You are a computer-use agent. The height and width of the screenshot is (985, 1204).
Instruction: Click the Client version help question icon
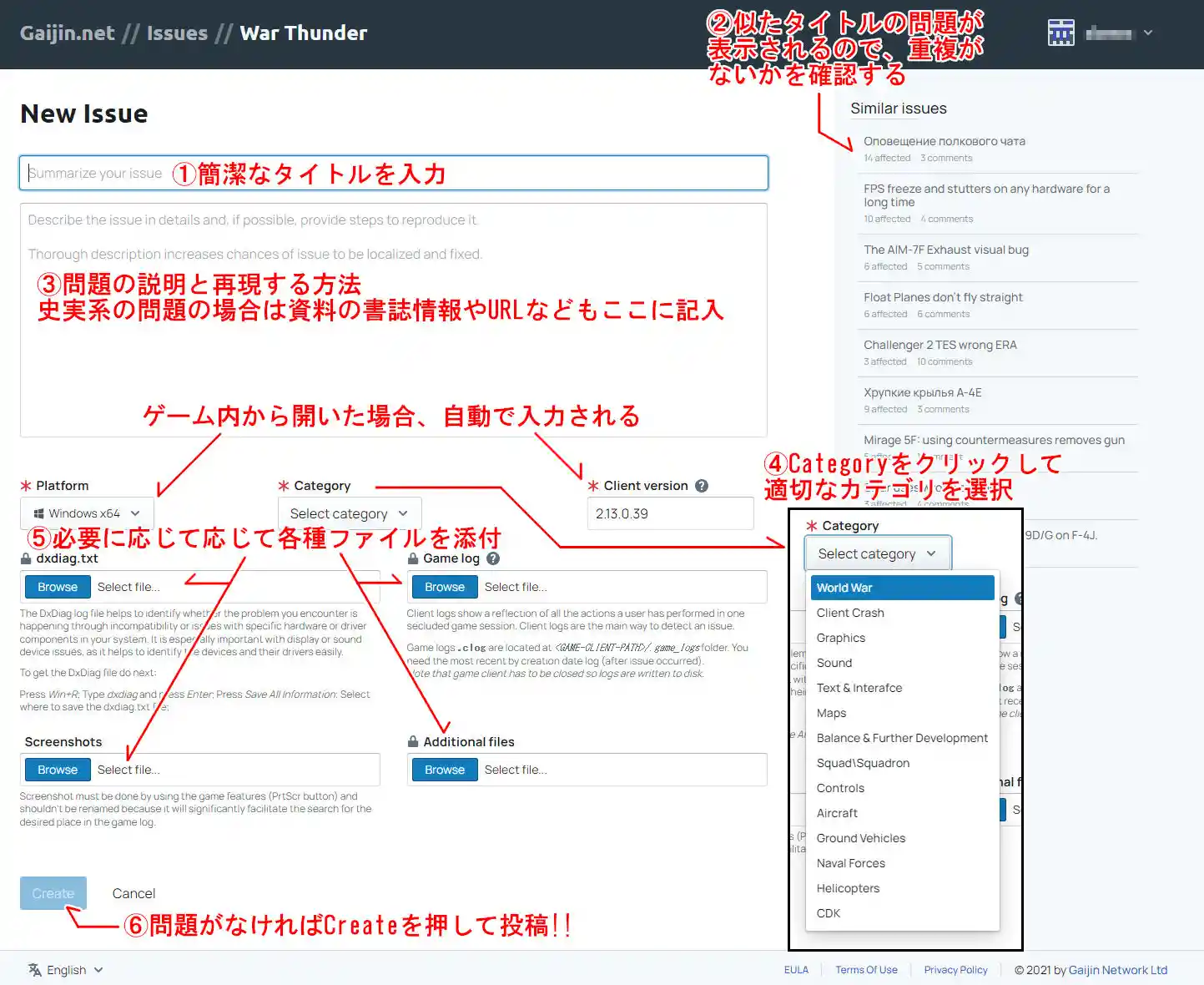coord(702,486)
